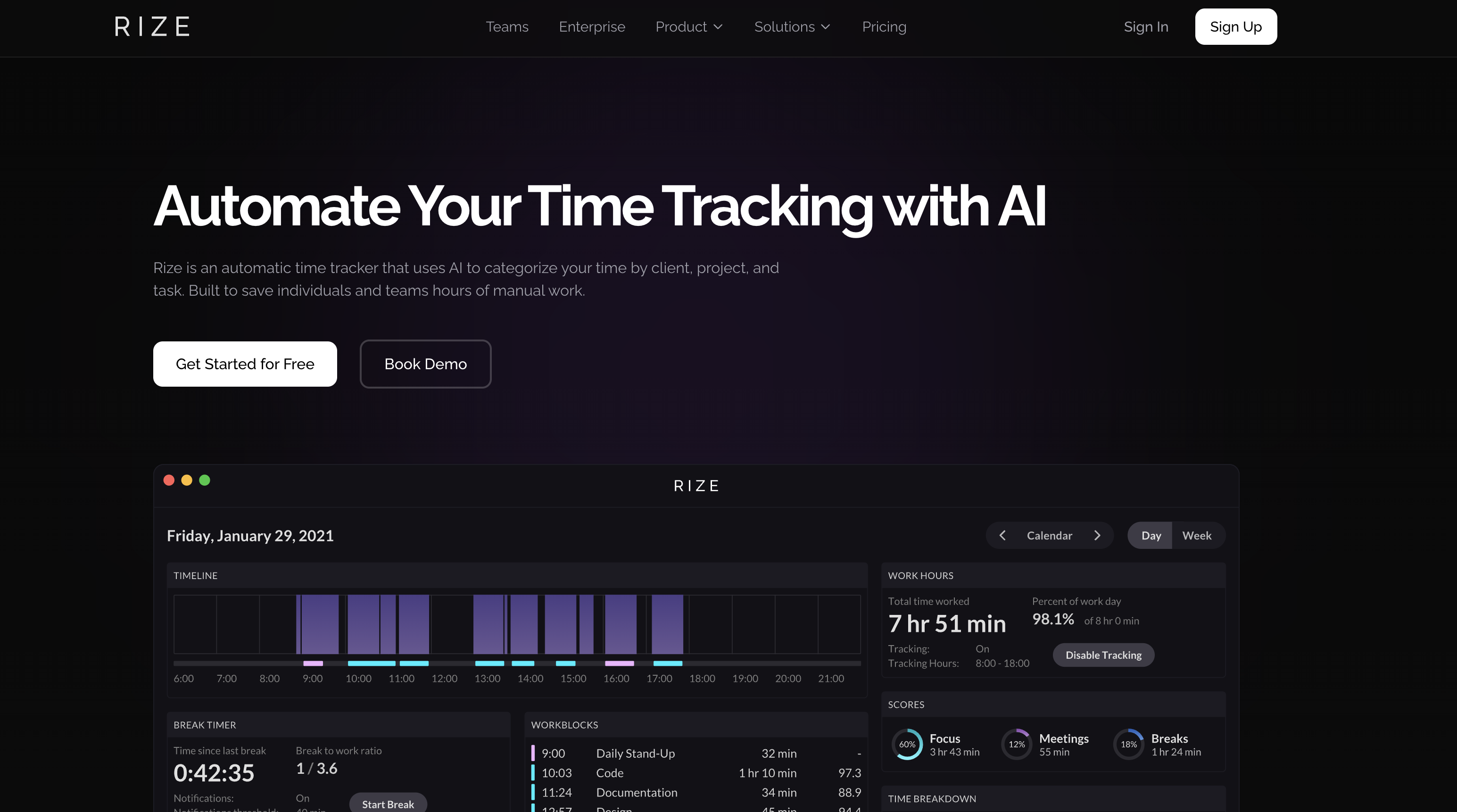The image size is (1457, 812).
Task: Click the Focus 60% score ring
Action: 907,744
